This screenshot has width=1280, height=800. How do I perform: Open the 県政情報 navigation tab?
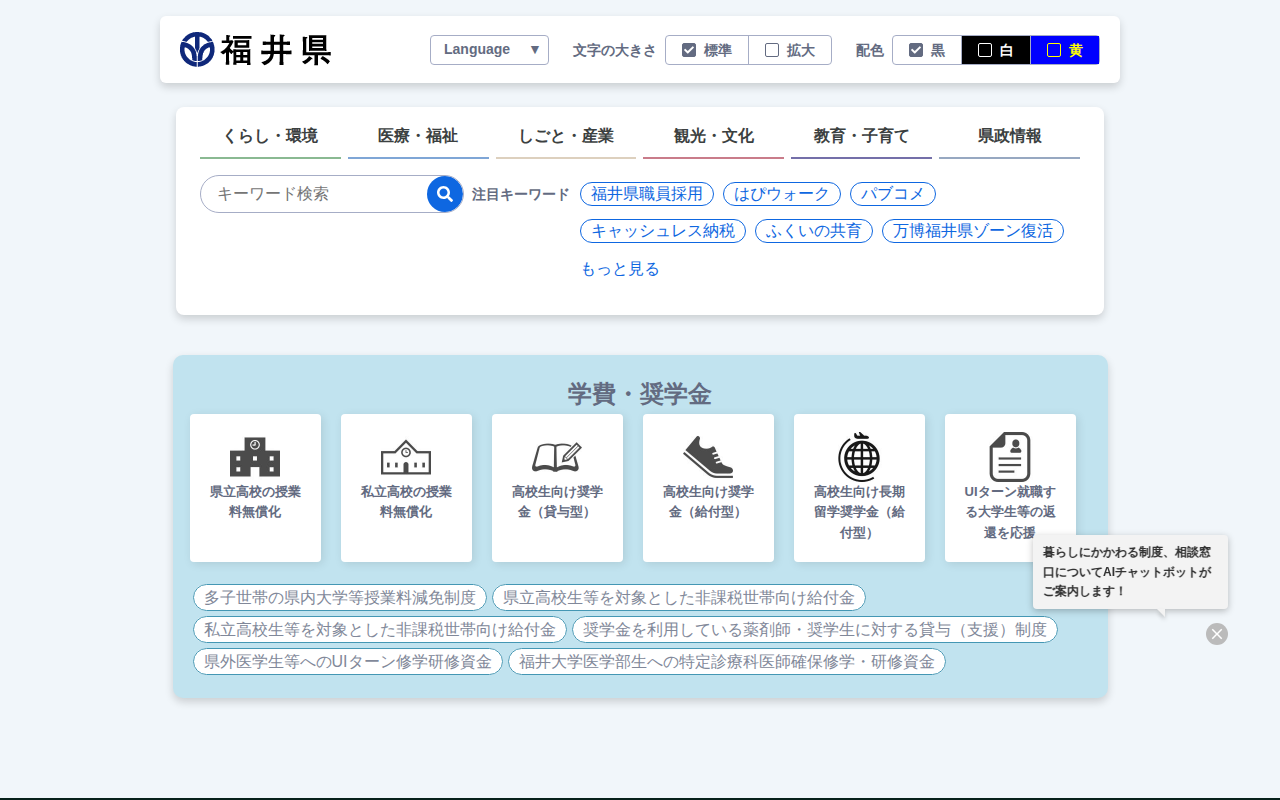coord(1009,136)
